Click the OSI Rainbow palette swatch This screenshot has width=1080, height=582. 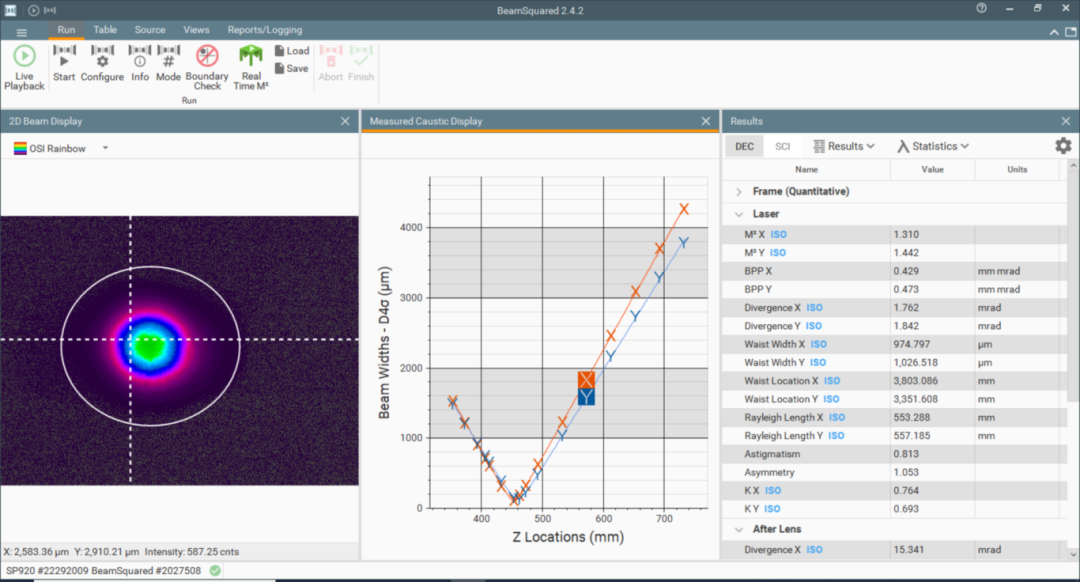(21, 148)
